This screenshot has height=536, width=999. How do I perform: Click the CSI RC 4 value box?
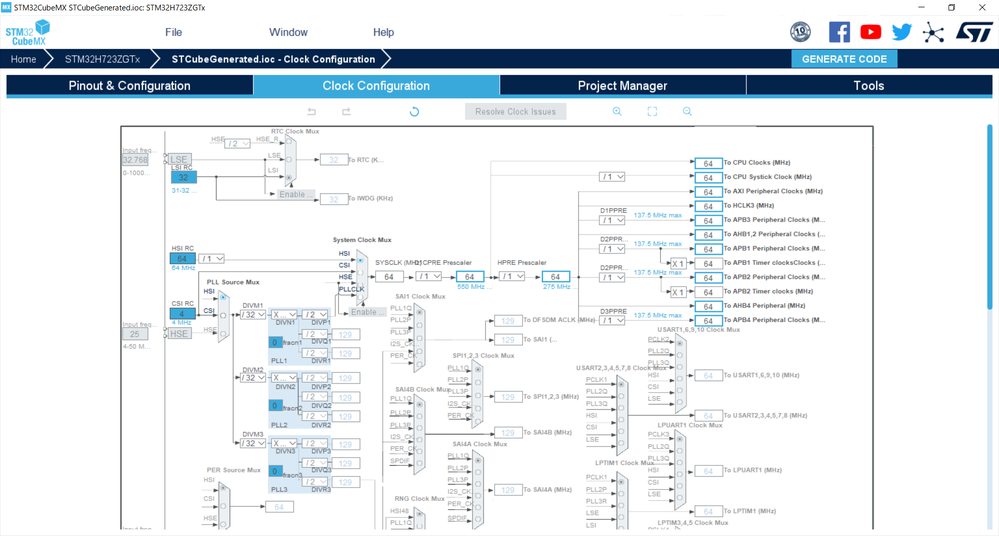182,314
